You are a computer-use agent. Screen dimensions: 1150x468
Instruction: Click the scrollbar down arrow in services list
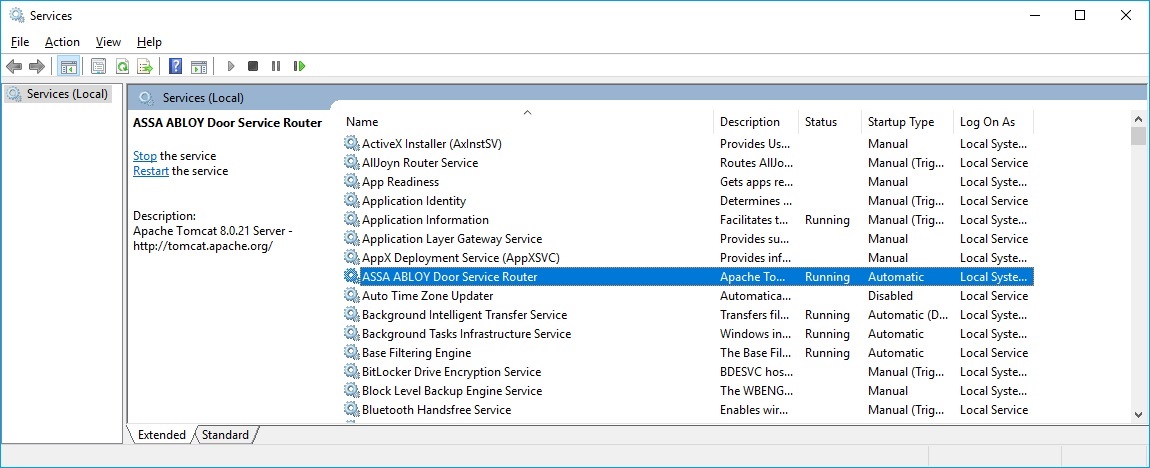[1138, 414]
